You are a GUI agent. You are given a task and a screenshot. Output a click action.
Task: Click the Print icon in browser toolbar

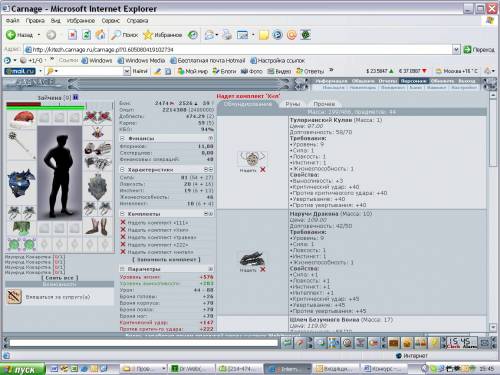(x=227, y=35)
